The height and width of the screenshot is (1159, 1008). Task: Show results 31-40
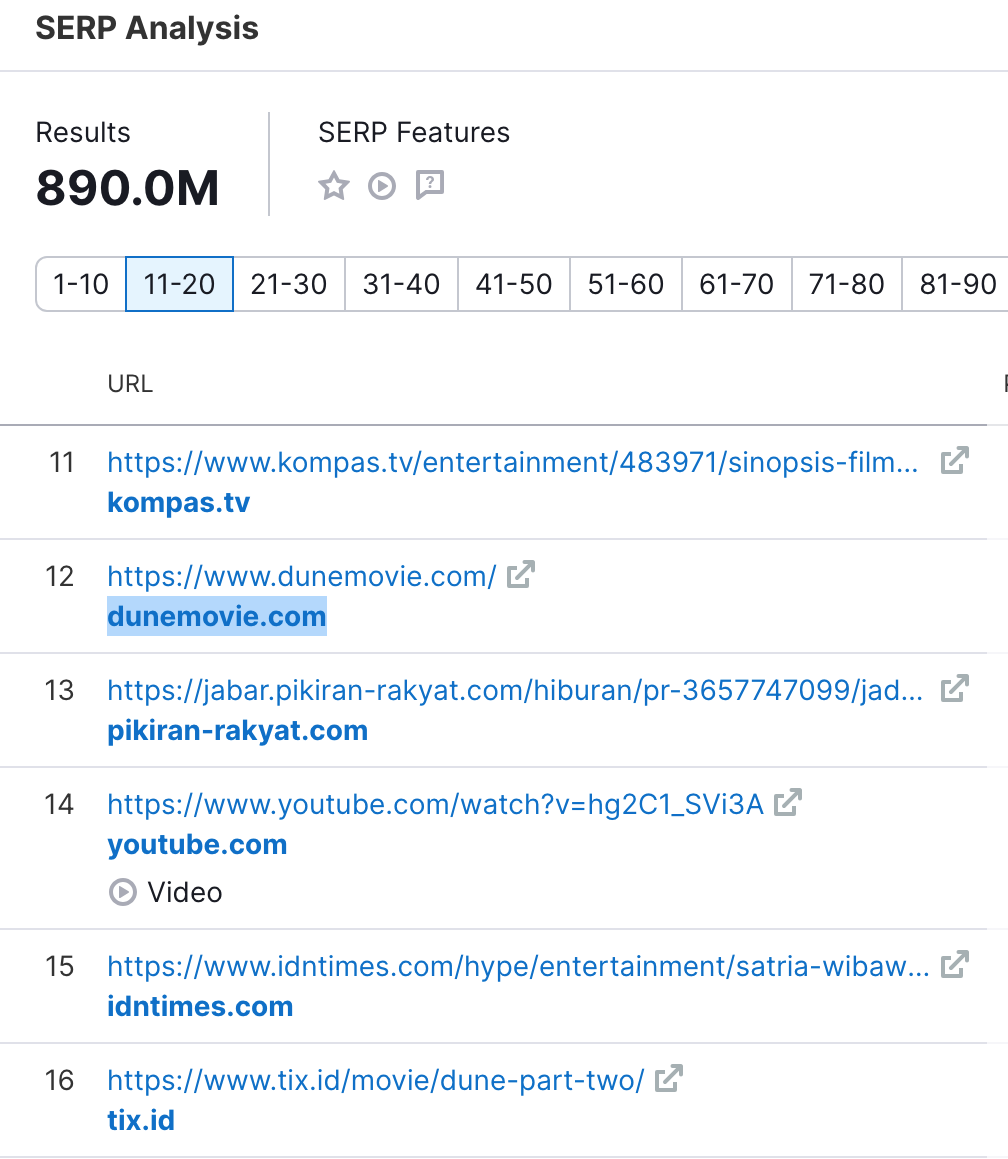[401, 284]
